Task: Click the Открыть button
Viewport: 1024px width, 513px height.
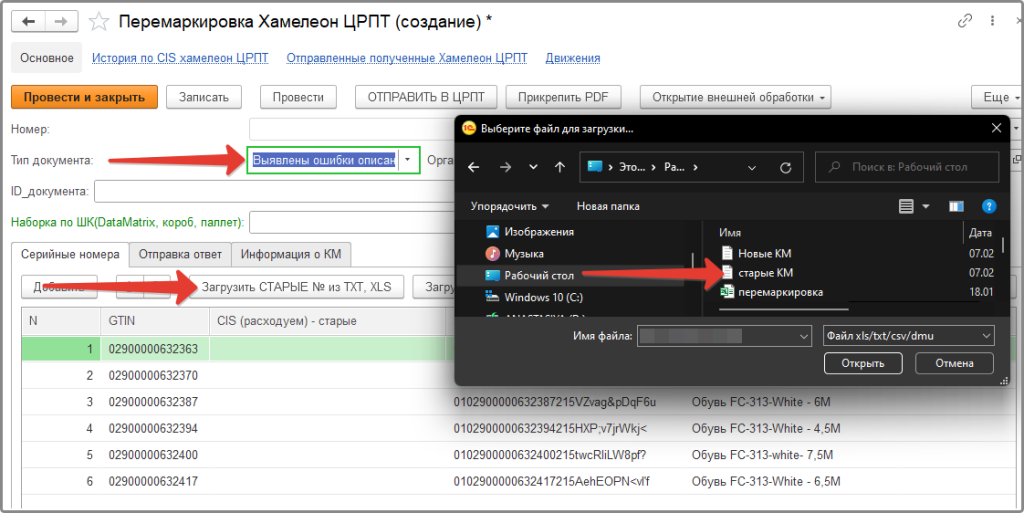Action: pyautogui.click(x=863, y=363)
